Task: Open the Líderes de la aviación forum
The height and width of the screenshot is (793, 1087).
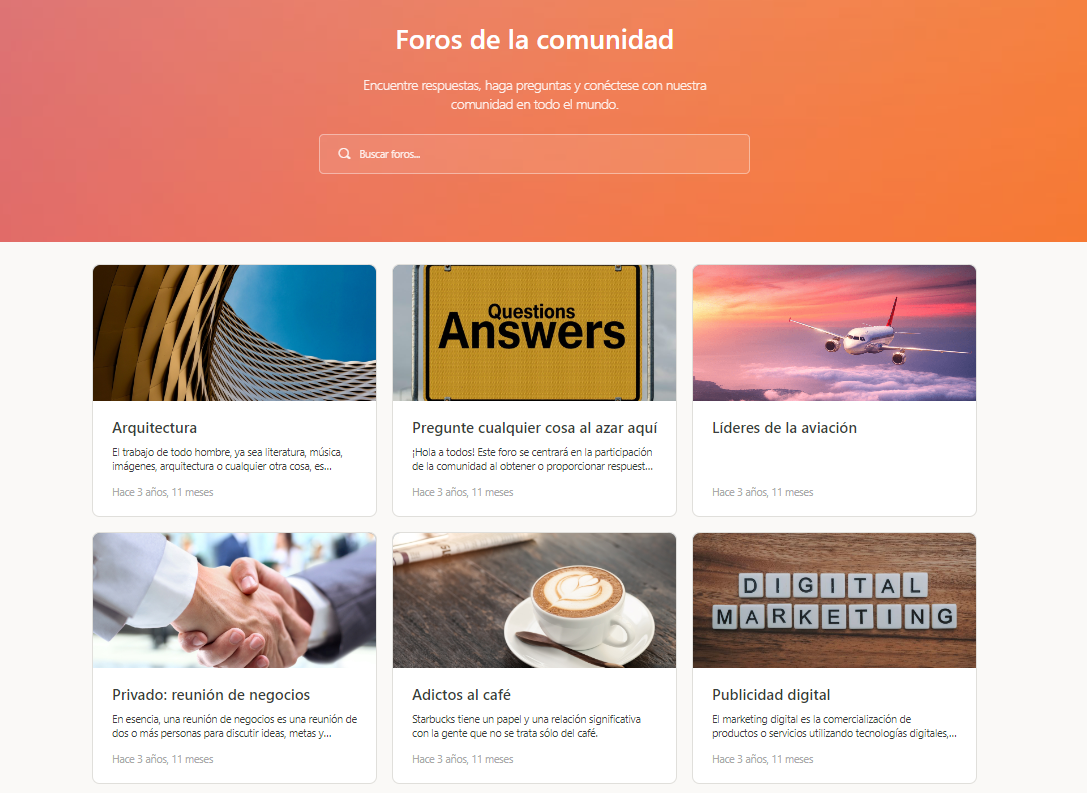Action: coord(784,428)
